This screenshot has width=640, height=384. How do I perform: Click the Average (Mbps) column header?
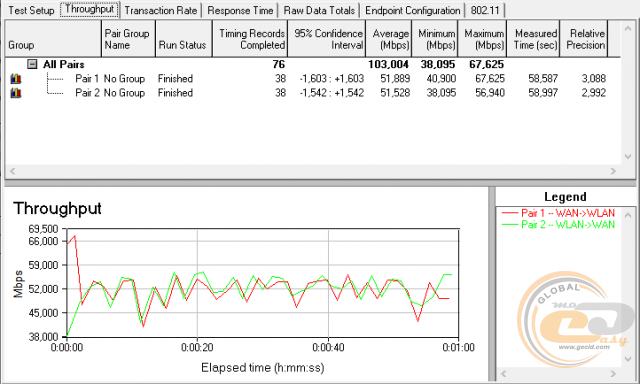pos(389,39)
